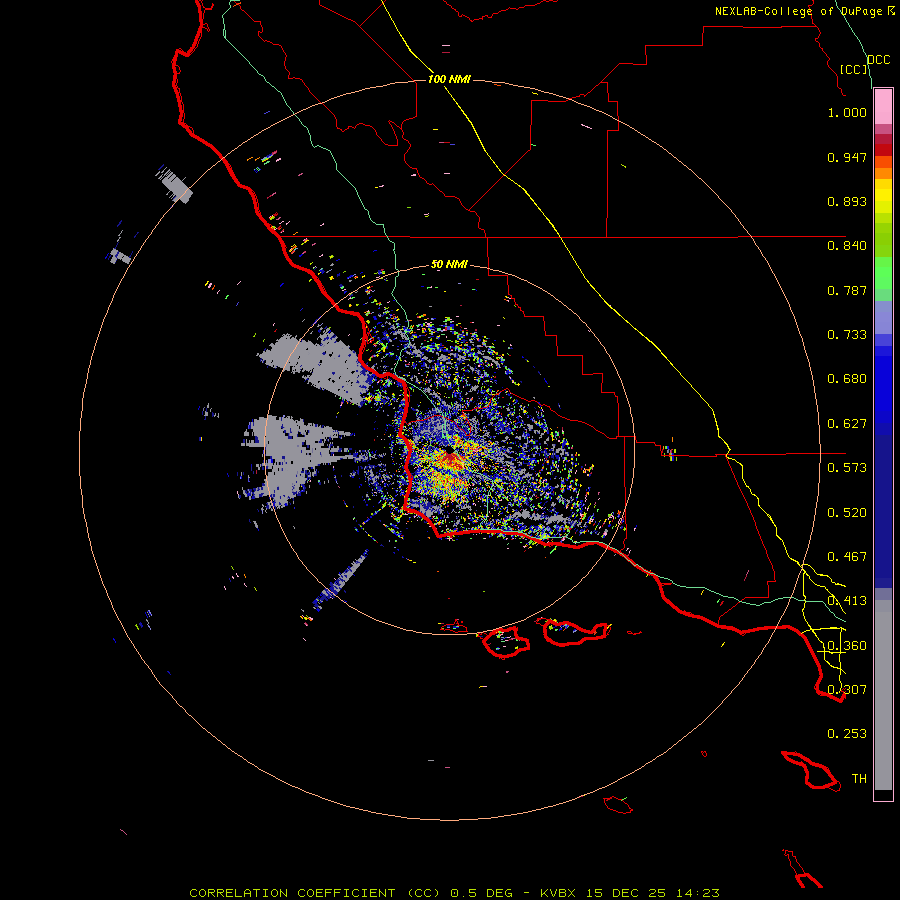Viewport: 900px width, 900px height.
Task: Click the 50 NMI range ring label
Action: point(449,264)
